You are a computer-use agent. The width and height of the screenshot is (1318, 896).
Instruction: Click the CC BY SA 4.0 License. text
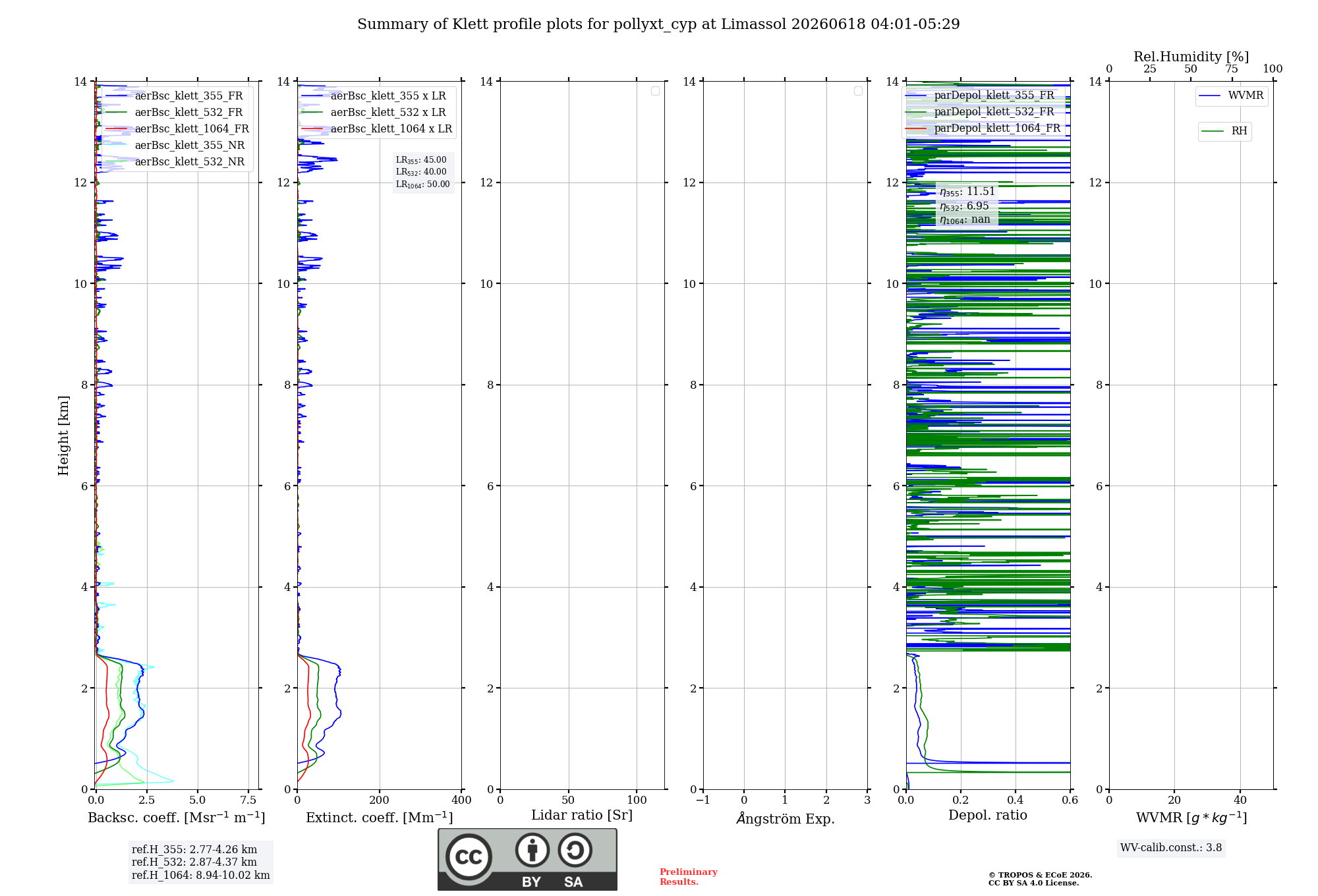(x=1033, y=883)
